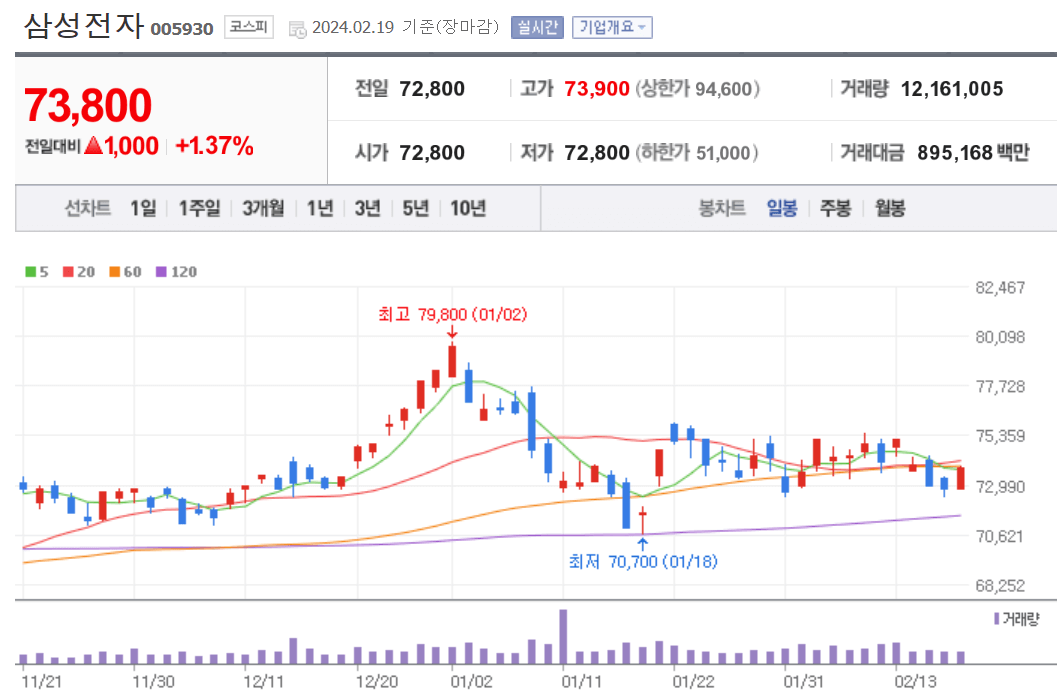
Task: Select the 3개월 line chart period
Action: (263, 208)
